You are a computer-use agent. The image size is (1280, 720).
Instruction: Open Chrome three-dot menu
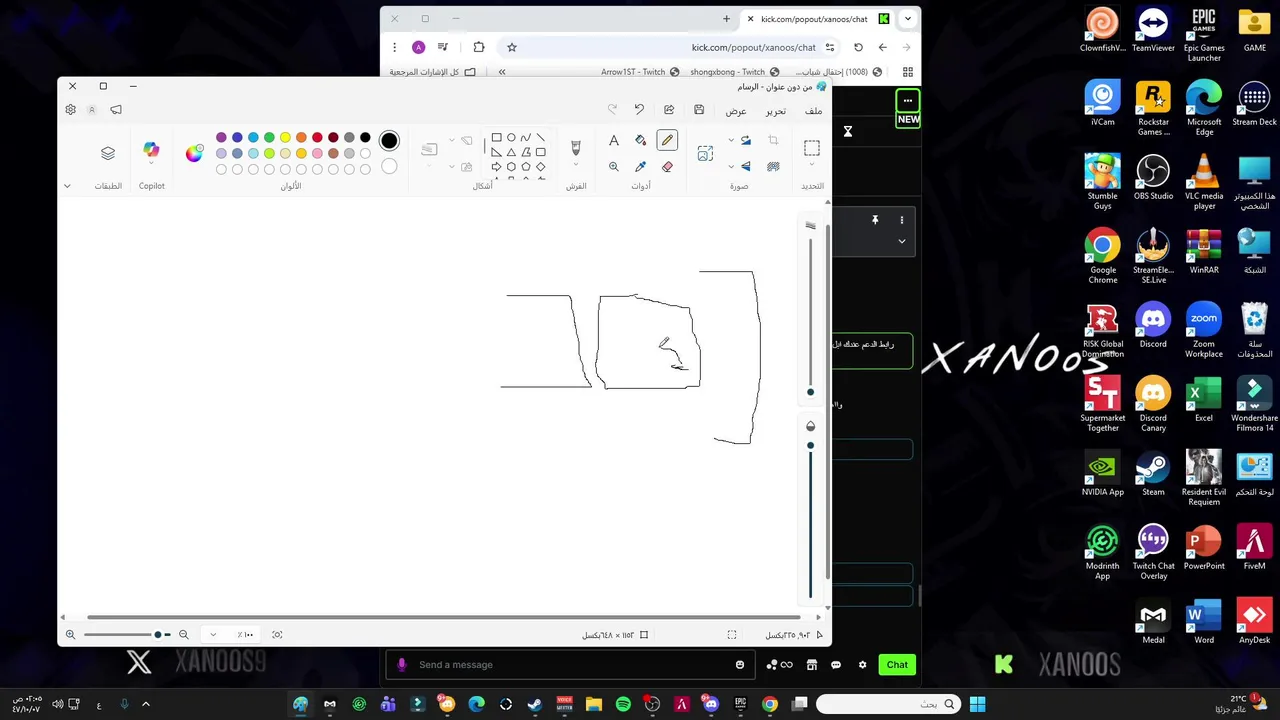click(394, 47)
